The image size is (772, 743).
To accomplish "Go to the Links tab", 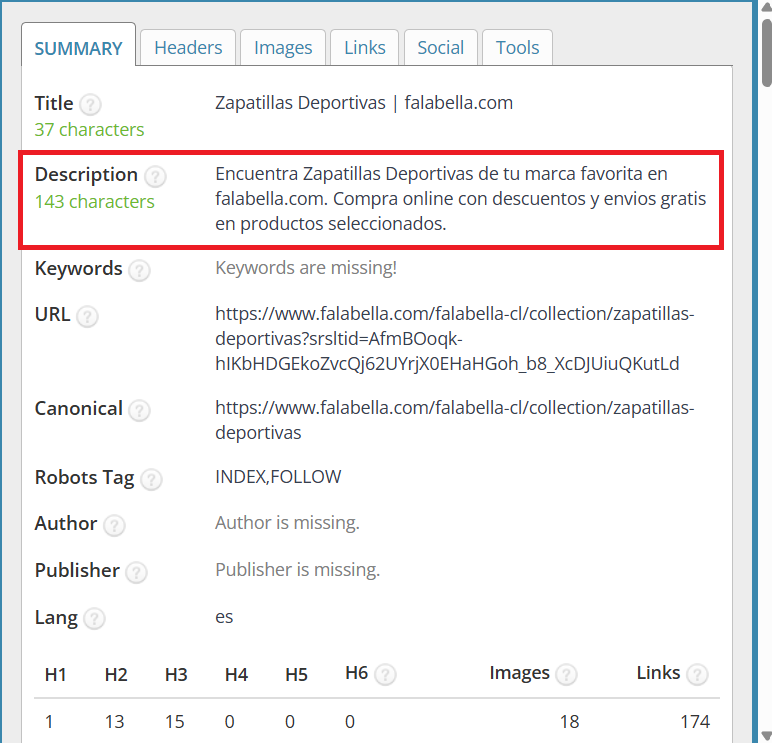I will click(x=365, y=48).
